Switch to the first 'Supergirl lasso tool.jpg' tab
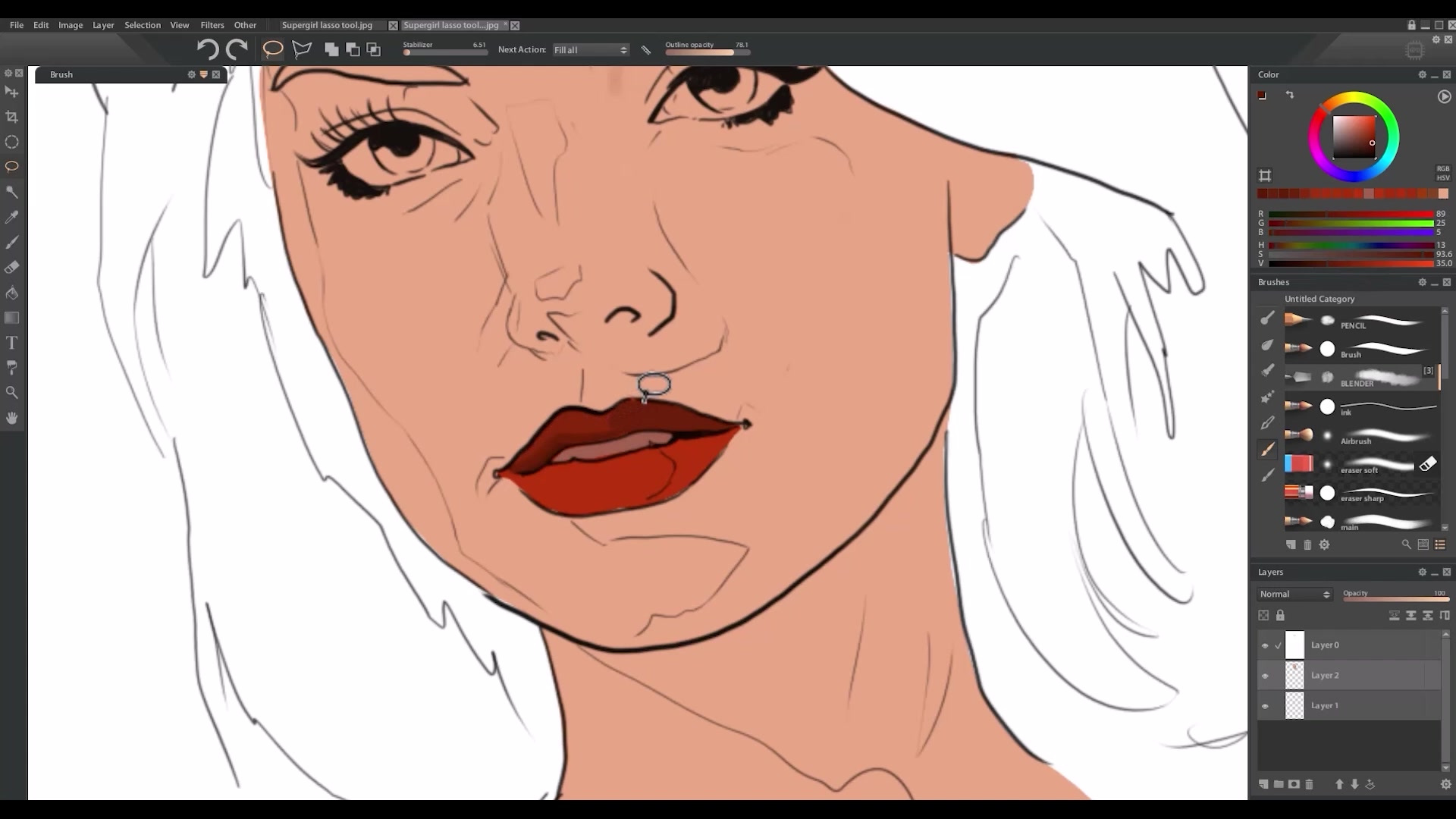The image size is (1456, 819). coord(326,25)
